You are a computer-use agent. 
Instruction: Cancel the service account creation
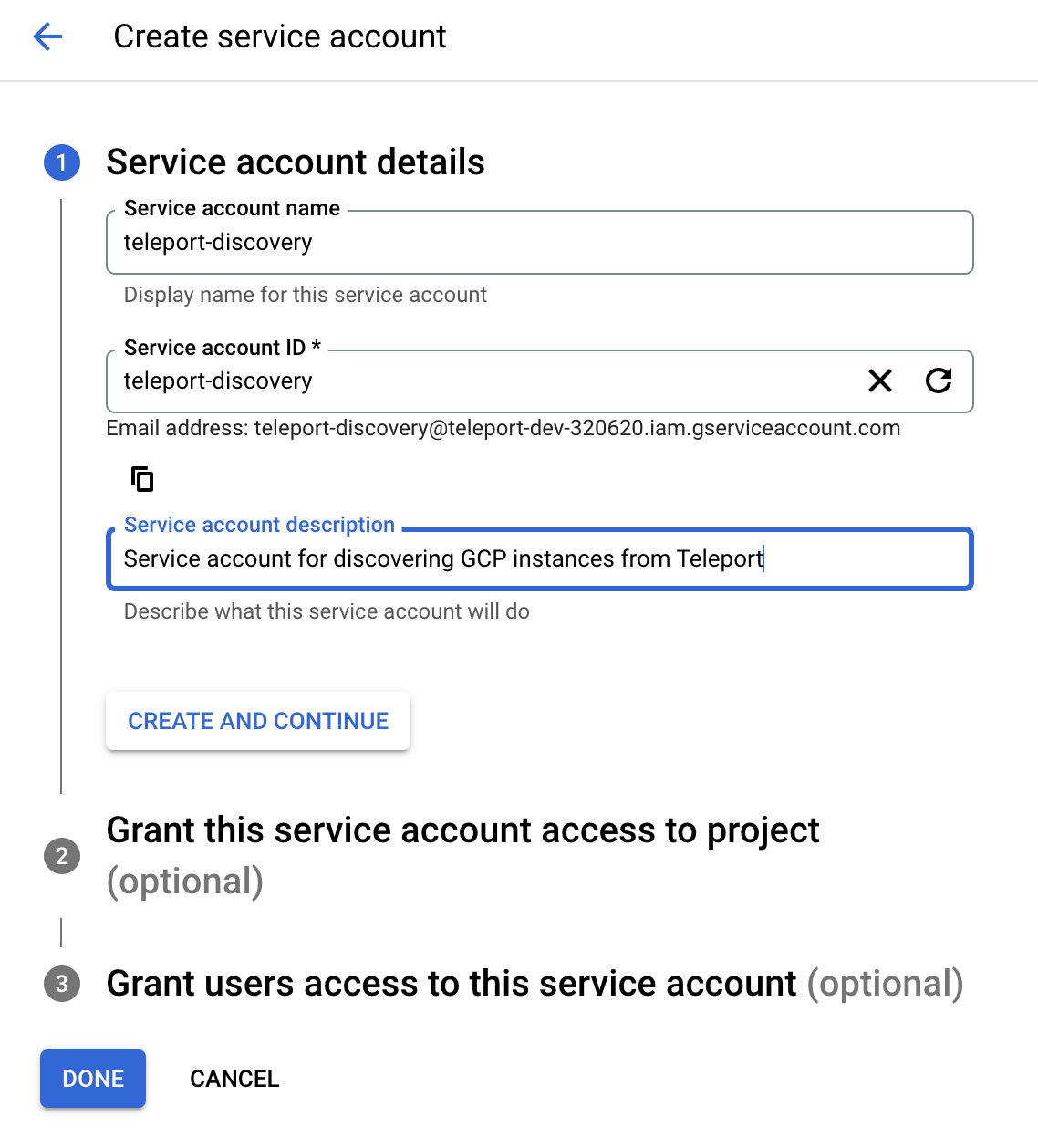(x=234, y=1079)
